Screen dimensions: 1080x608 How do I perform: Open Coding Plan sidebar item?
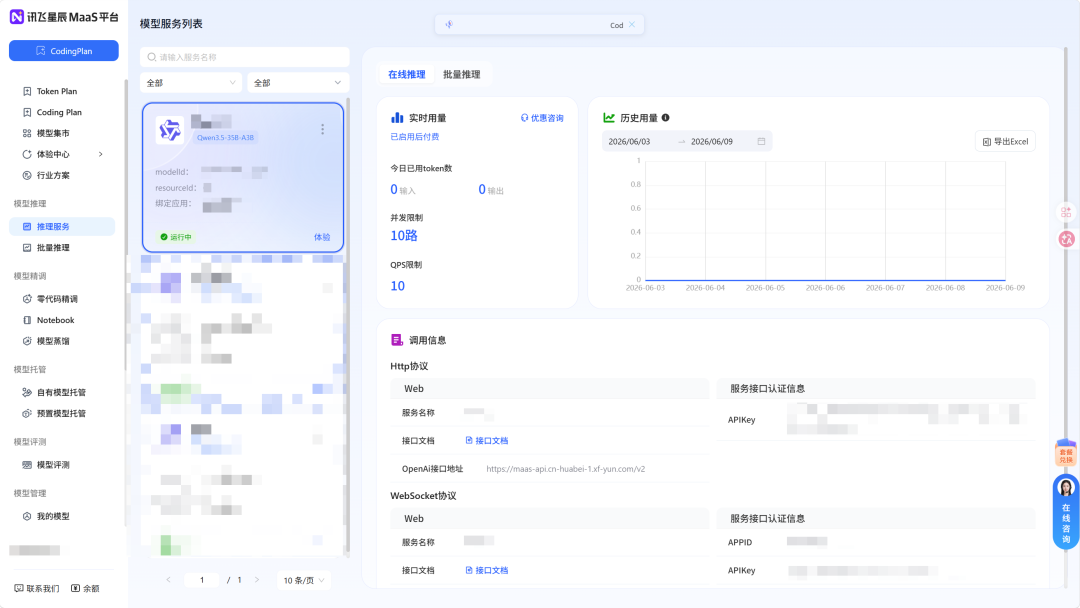(59, 112)
